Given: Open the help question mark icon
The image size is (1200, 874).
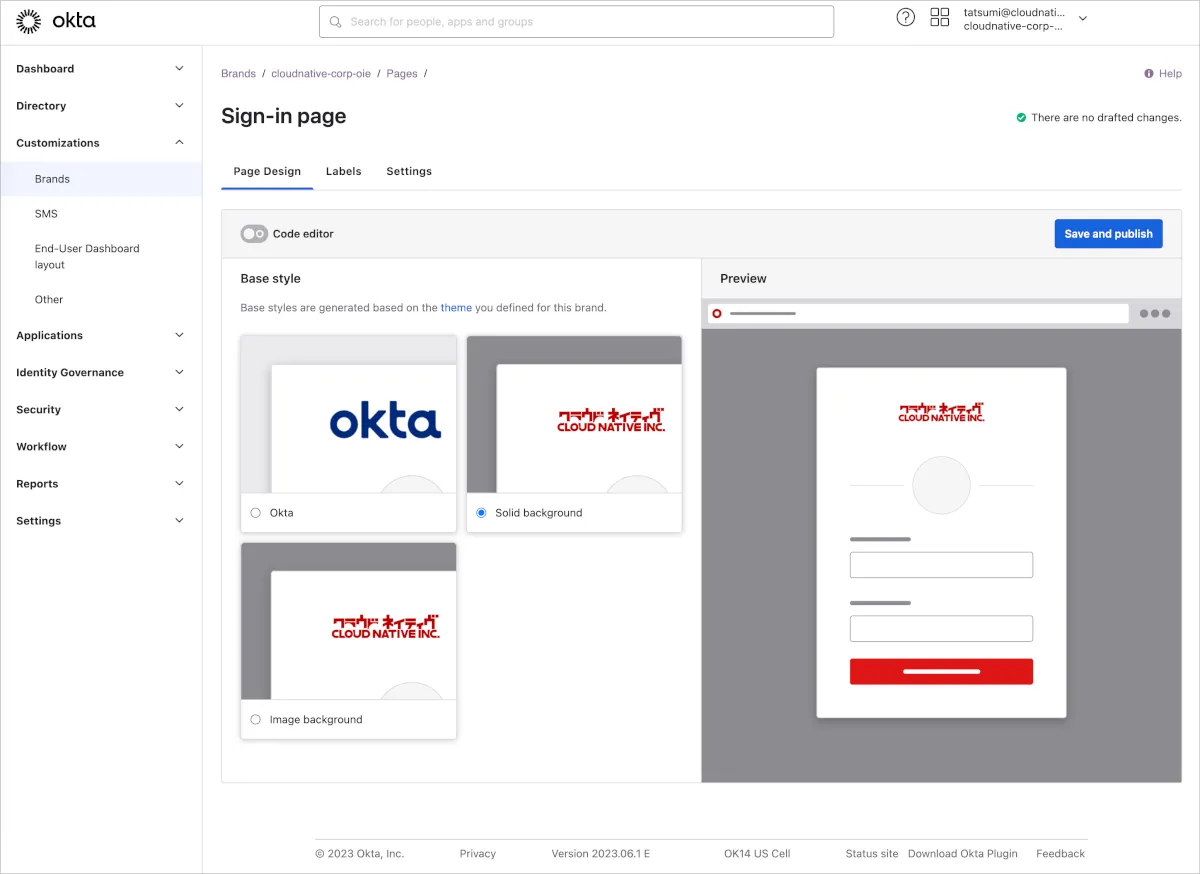Looking at the screenshot, I should pos(905,17).
